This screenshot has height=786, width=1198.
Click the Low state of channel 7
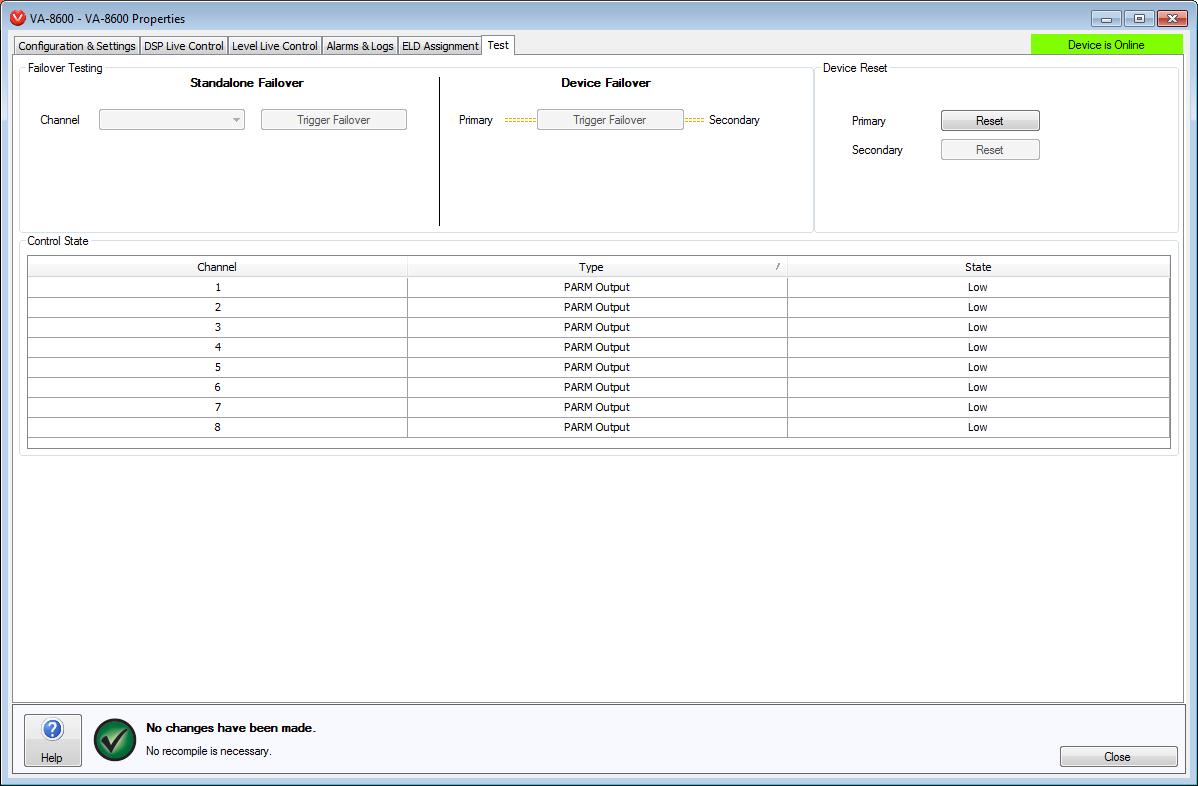point(978,407)
